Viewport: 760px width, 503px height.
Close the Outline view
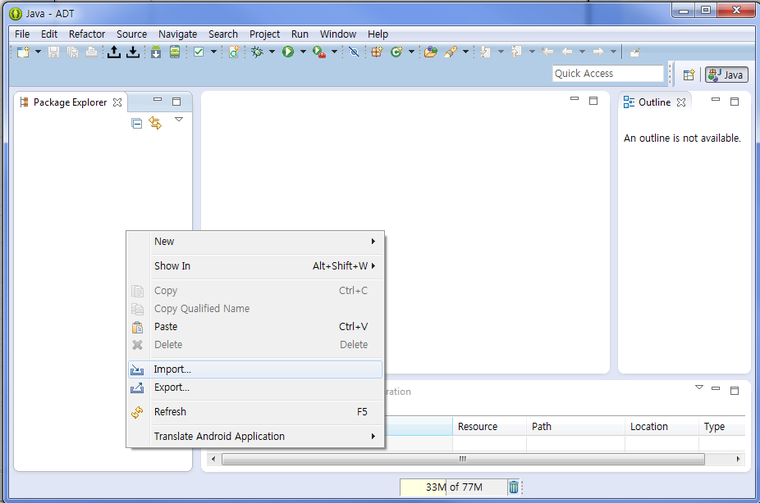(681, 102)
